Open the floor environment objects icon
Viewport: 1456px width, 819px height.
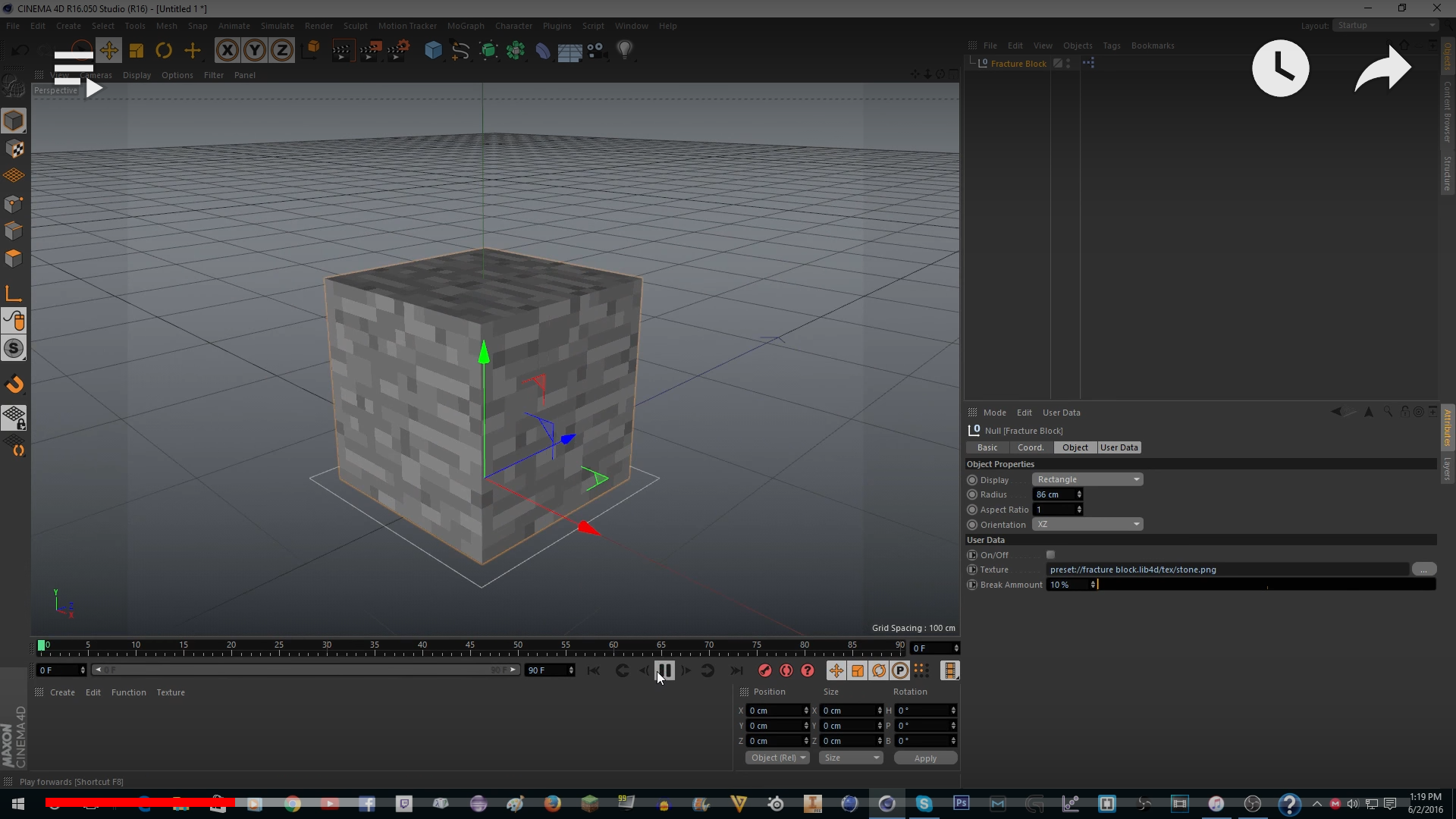tap(570, 51)
